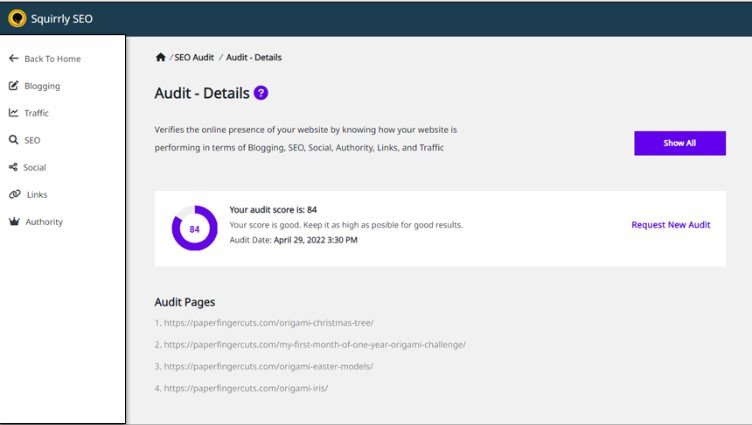The height and width of the screenshot is (425, 752).
Task: Click the back arrow icon in sidebar
Action: pyautogui.click(x=13, y=59)
